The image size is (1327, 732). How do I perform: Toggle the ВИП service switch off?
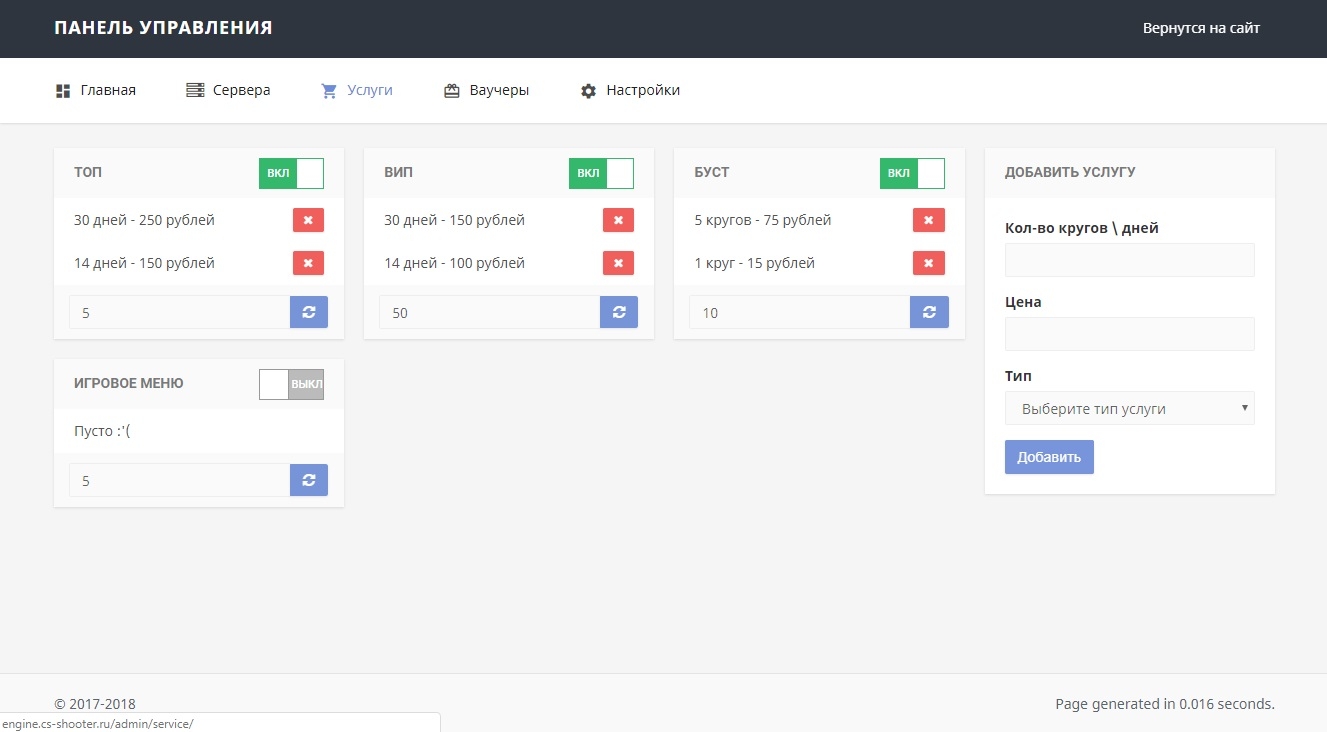point(601,173)
